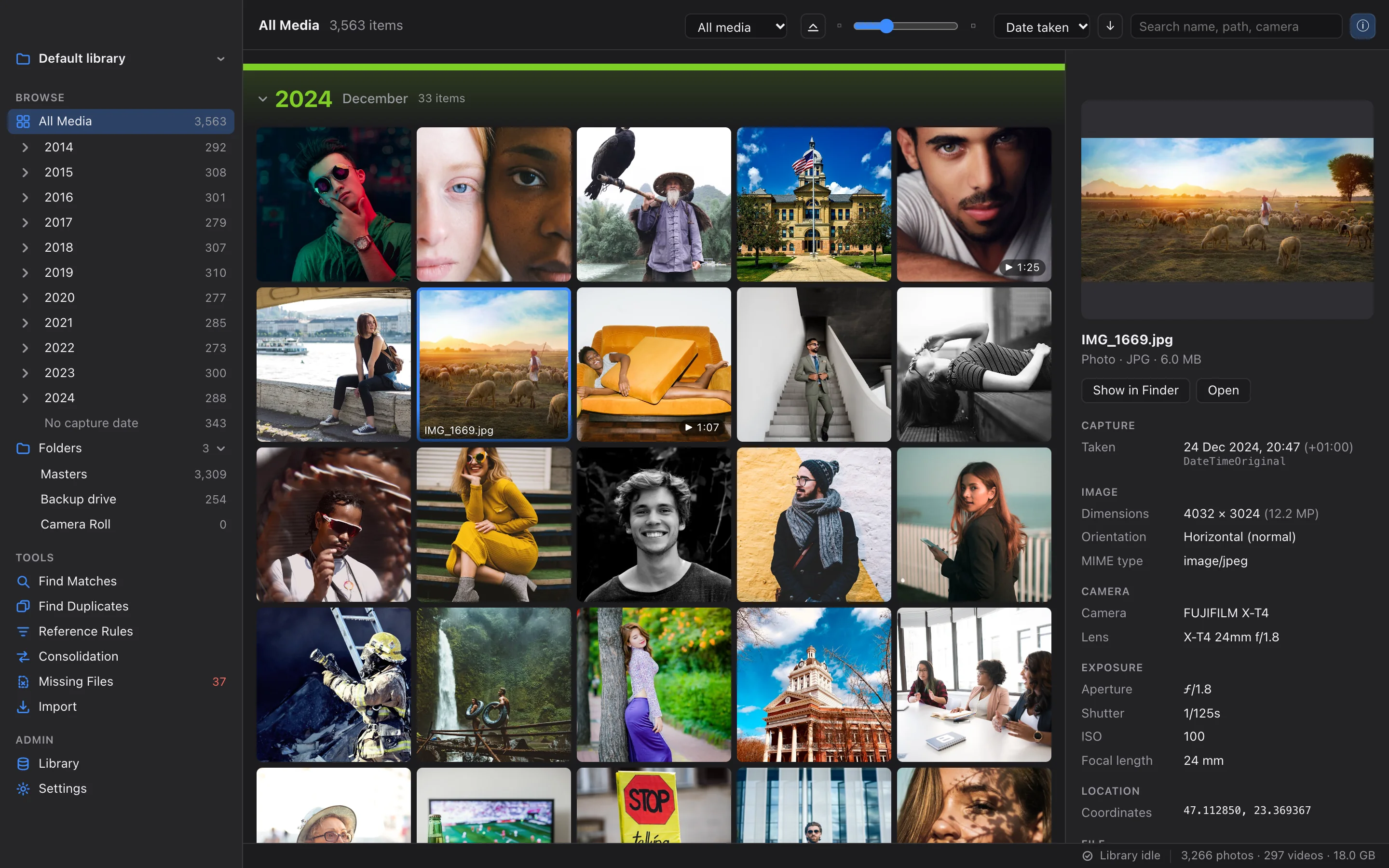The width and height of the screenshot is (1389, 868).
Task: Open the Consolidation tool
Action: (x=121, y=656)
